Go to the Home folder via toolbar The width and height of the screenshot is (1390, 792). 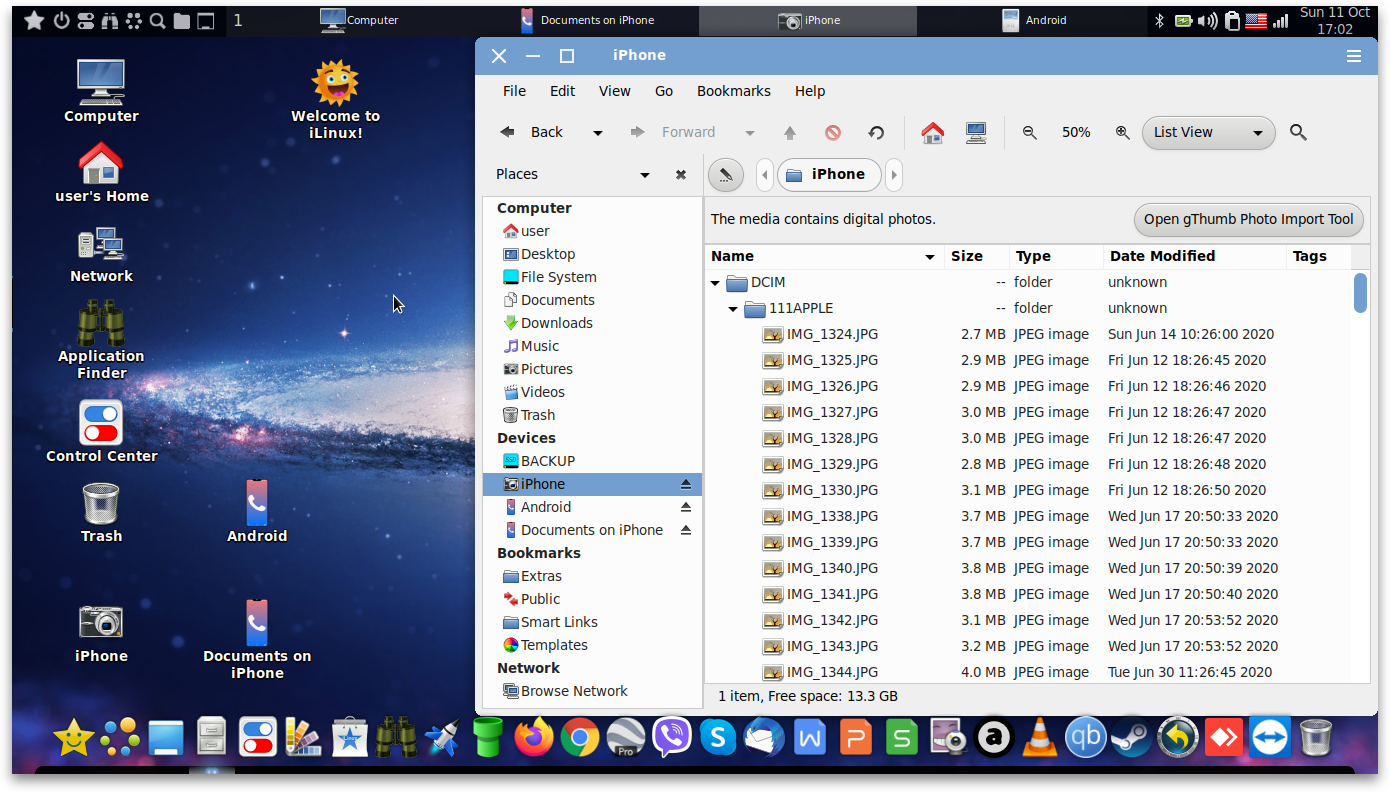[x=933, y=132]
